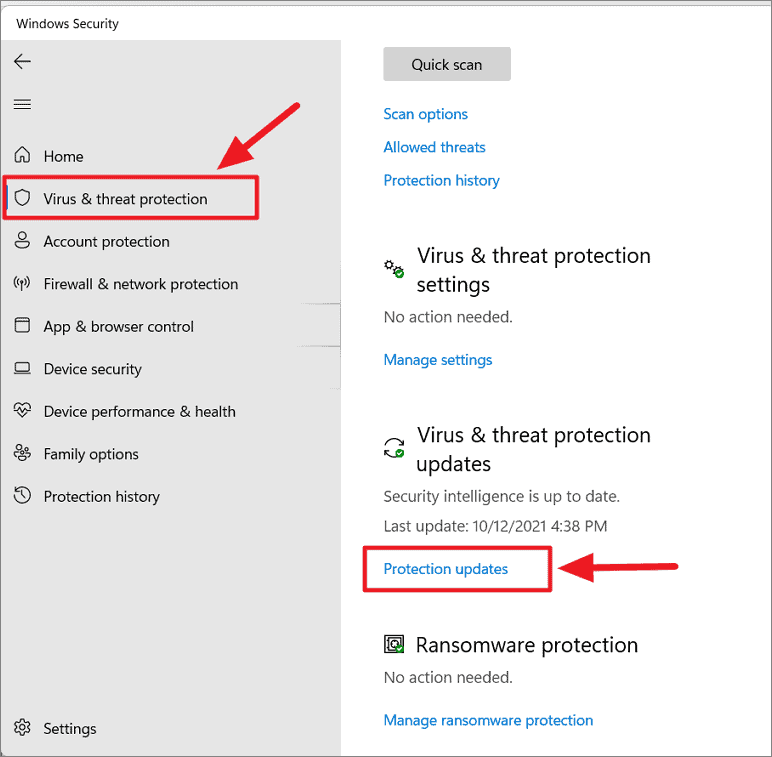Image resolution: width=772 pixels, height=757 pixels.
Task: Open Device security section
Action: point(93,369)
